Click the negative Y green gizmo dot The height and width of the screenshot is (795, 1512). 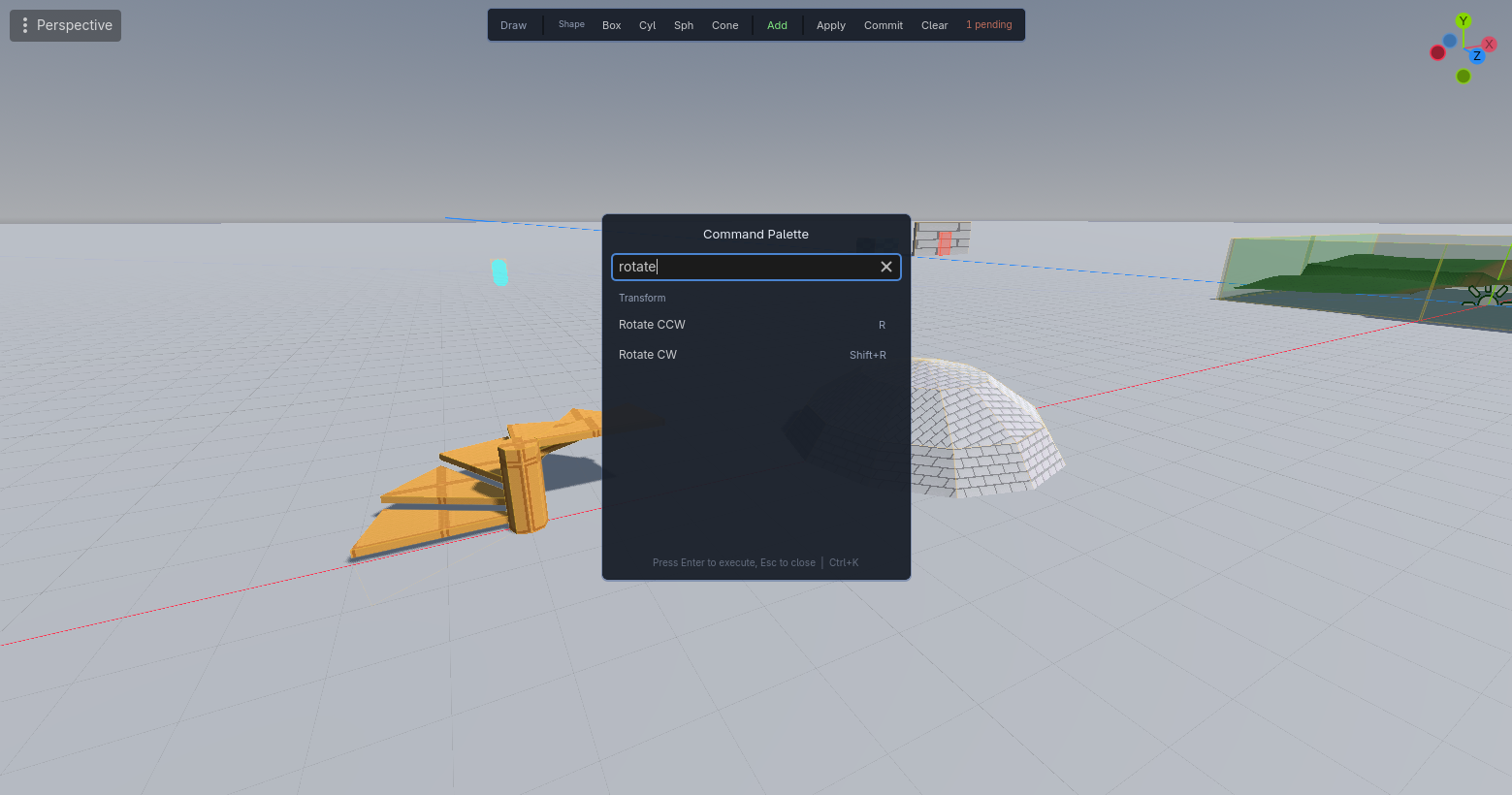(1464, 77)
